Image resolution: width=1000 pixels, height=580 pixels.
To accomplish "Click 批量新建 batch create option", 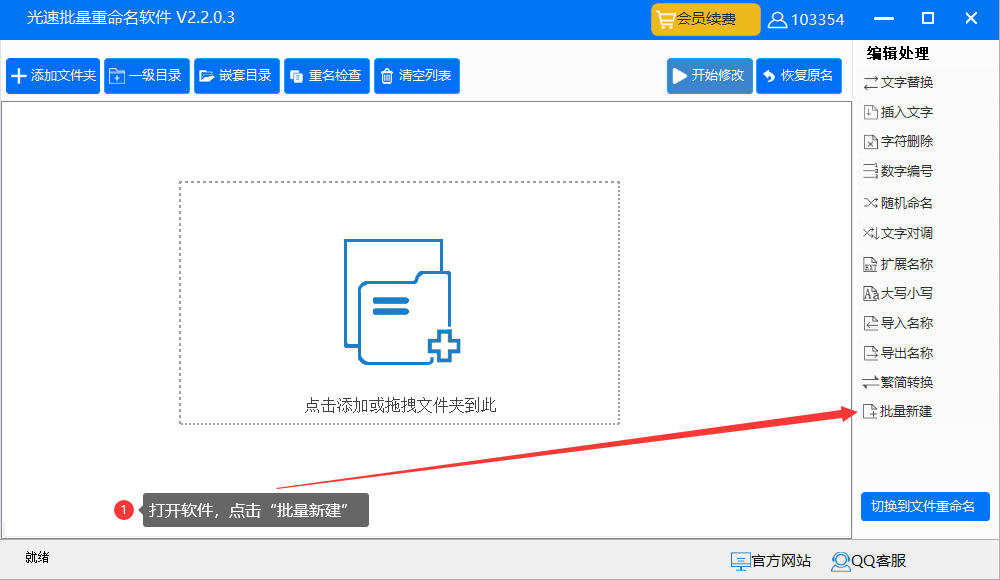I will 897,412.
